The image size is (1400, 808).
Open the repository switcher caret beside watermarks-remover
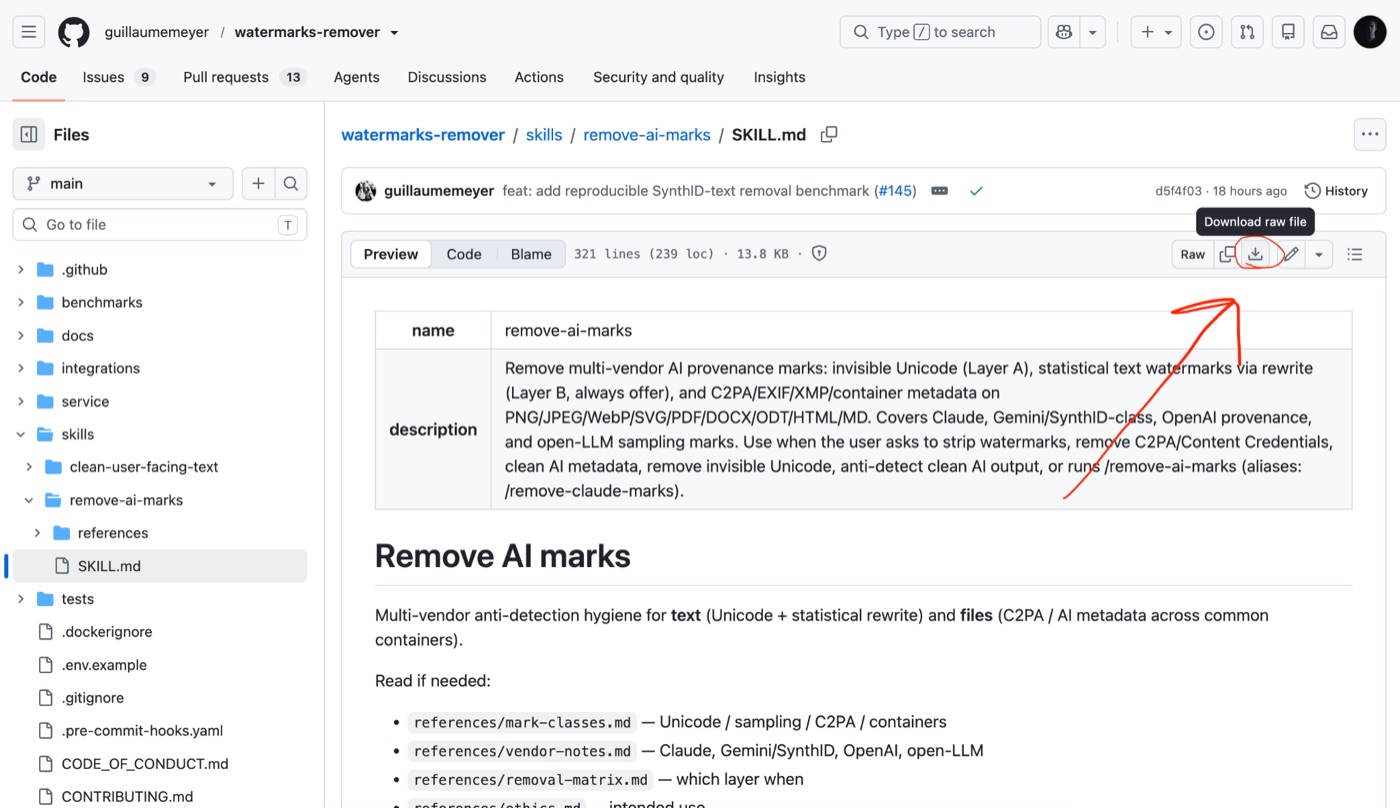394,32
